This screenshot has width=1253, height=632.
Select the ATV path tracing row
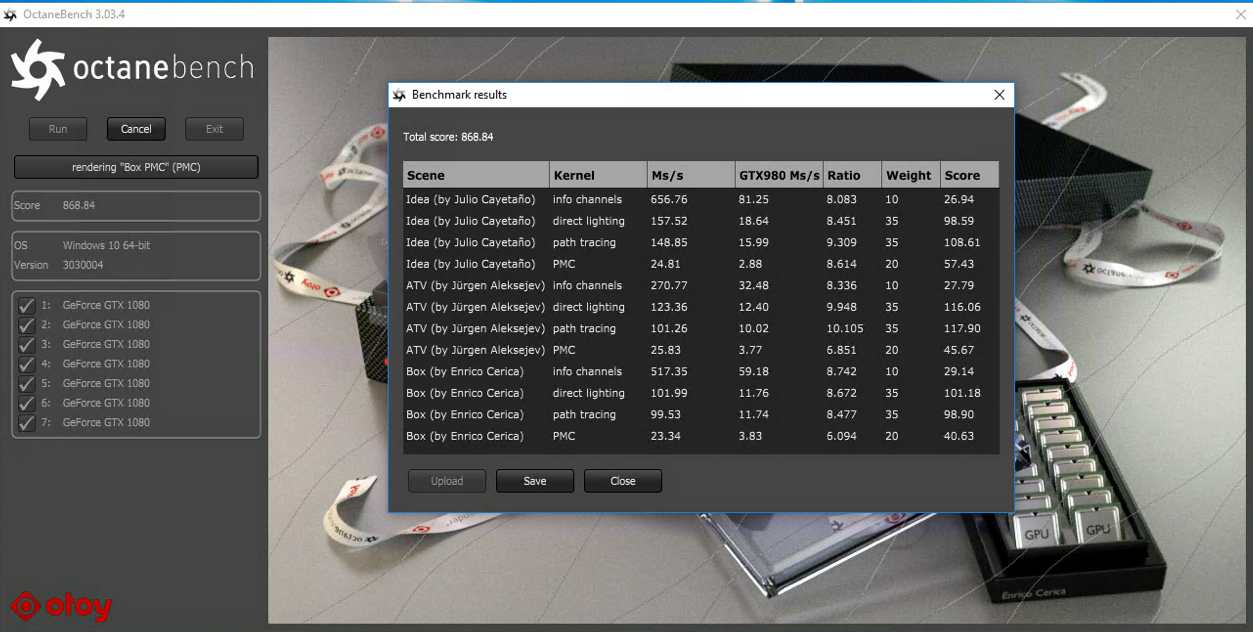[x=700, y=328]
